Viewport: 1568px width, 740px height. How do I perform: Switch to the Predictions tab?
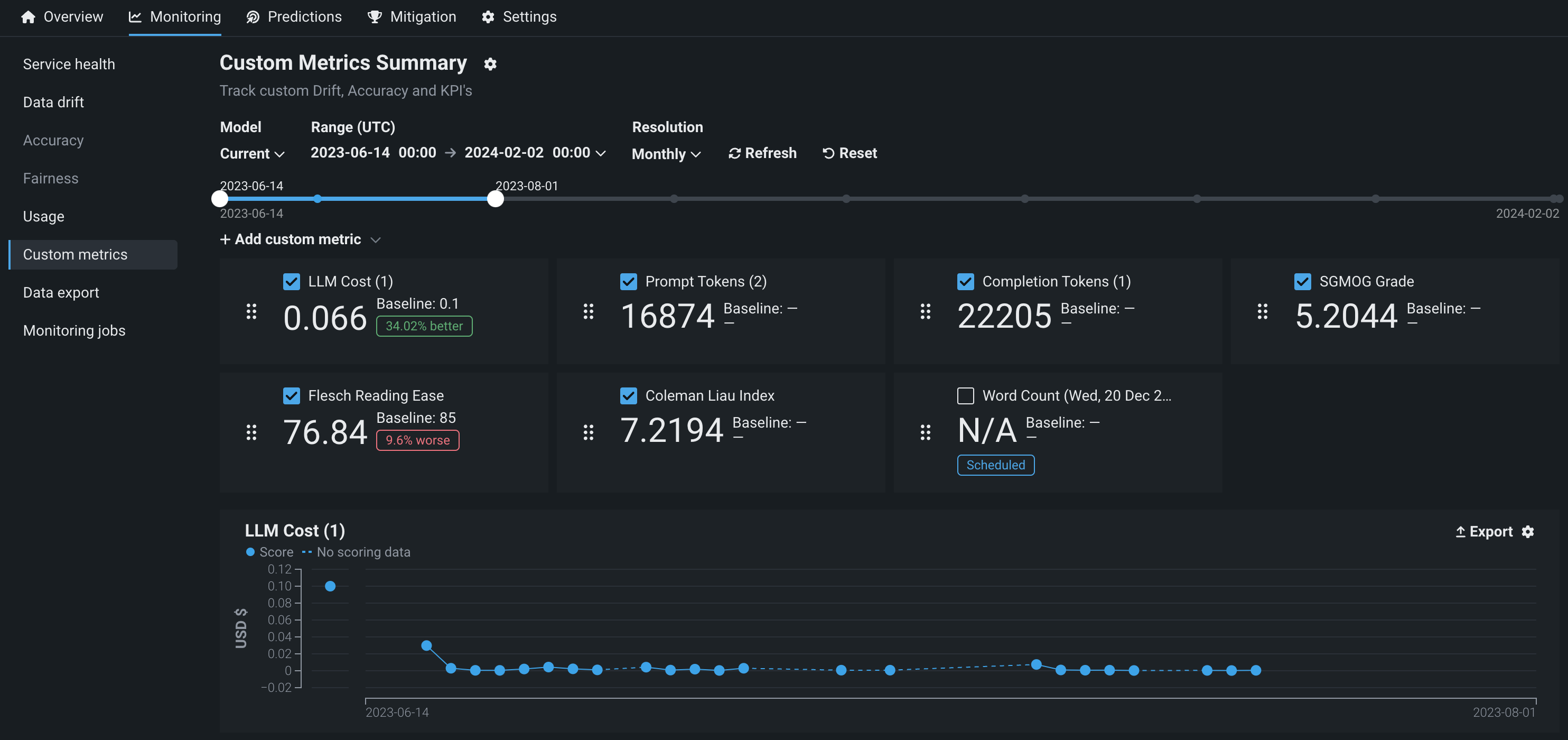coord(294,16)
